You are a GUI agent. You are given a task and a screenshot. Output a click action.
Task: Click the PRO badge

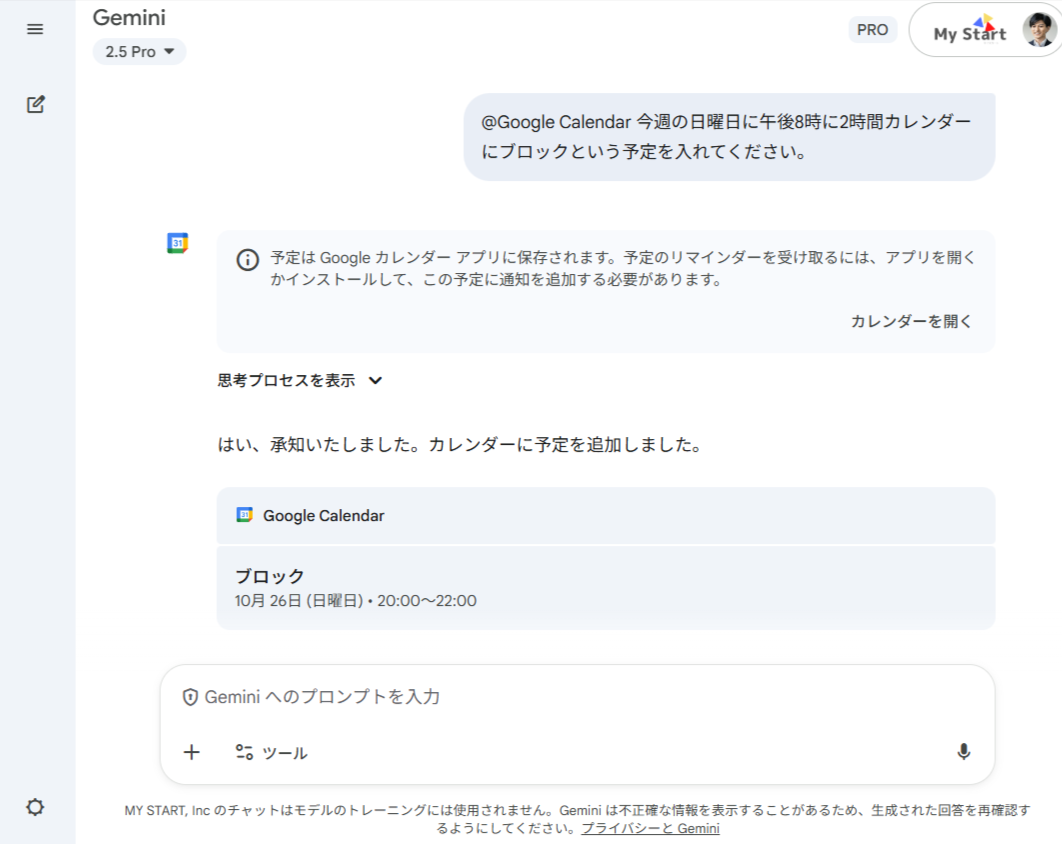point(872,30)
